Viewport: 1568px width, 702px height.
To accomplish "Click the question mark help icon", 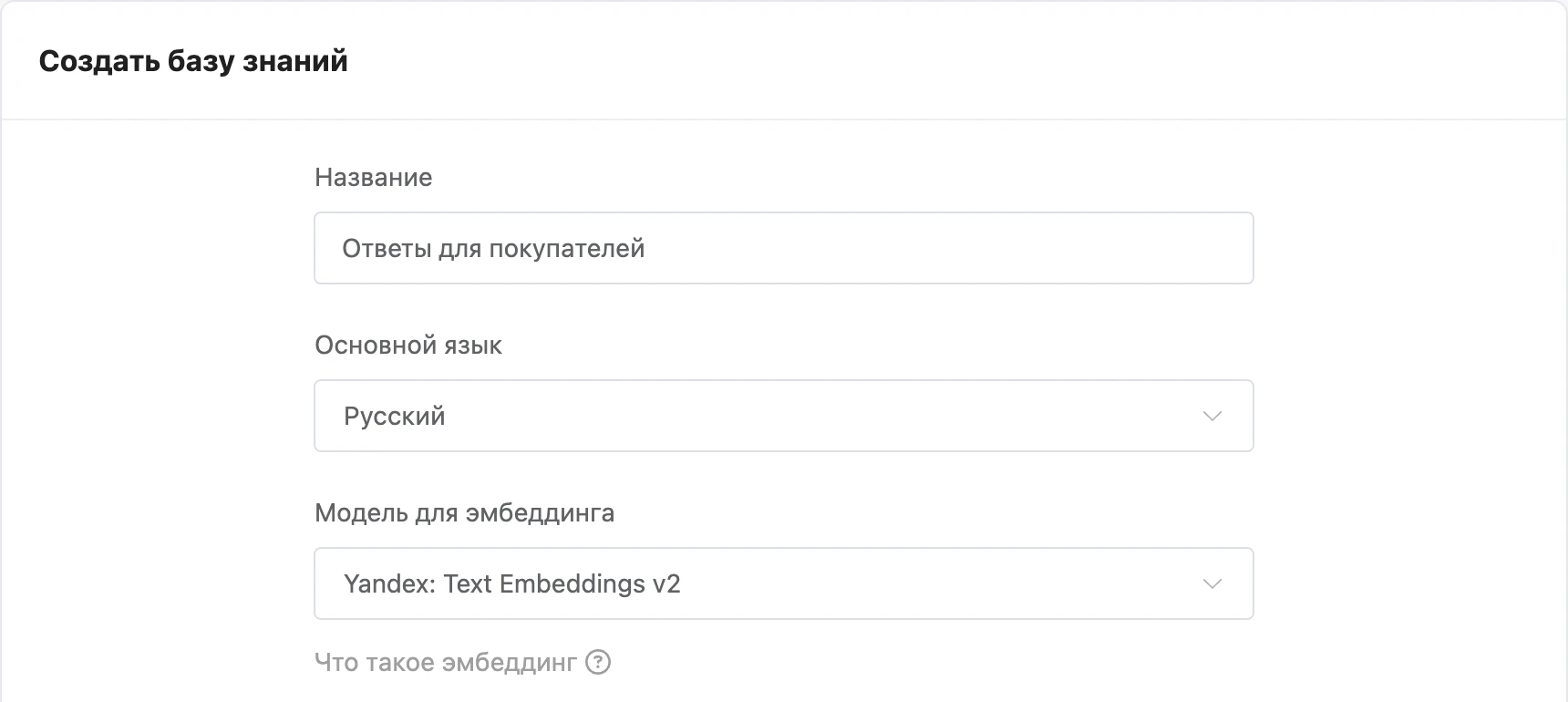I will (598, 662).
